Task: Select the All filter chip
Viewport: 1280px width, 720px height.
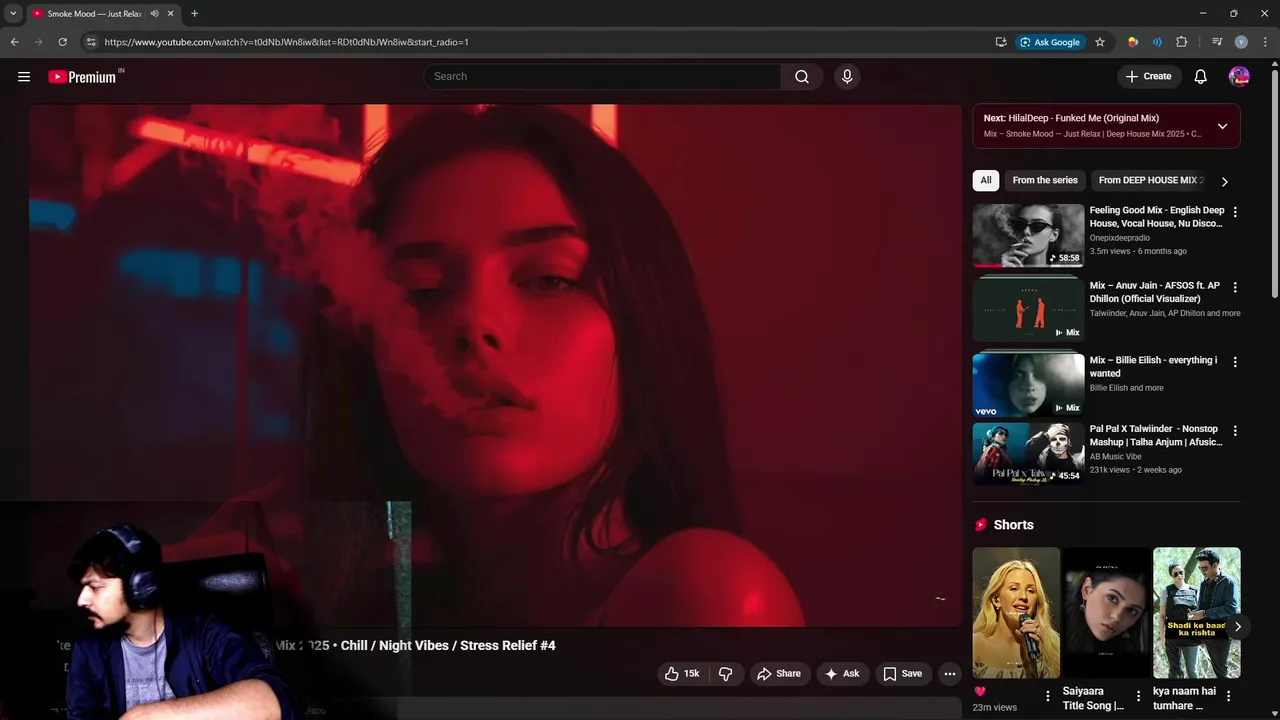Action: click(x=986, y=180)
